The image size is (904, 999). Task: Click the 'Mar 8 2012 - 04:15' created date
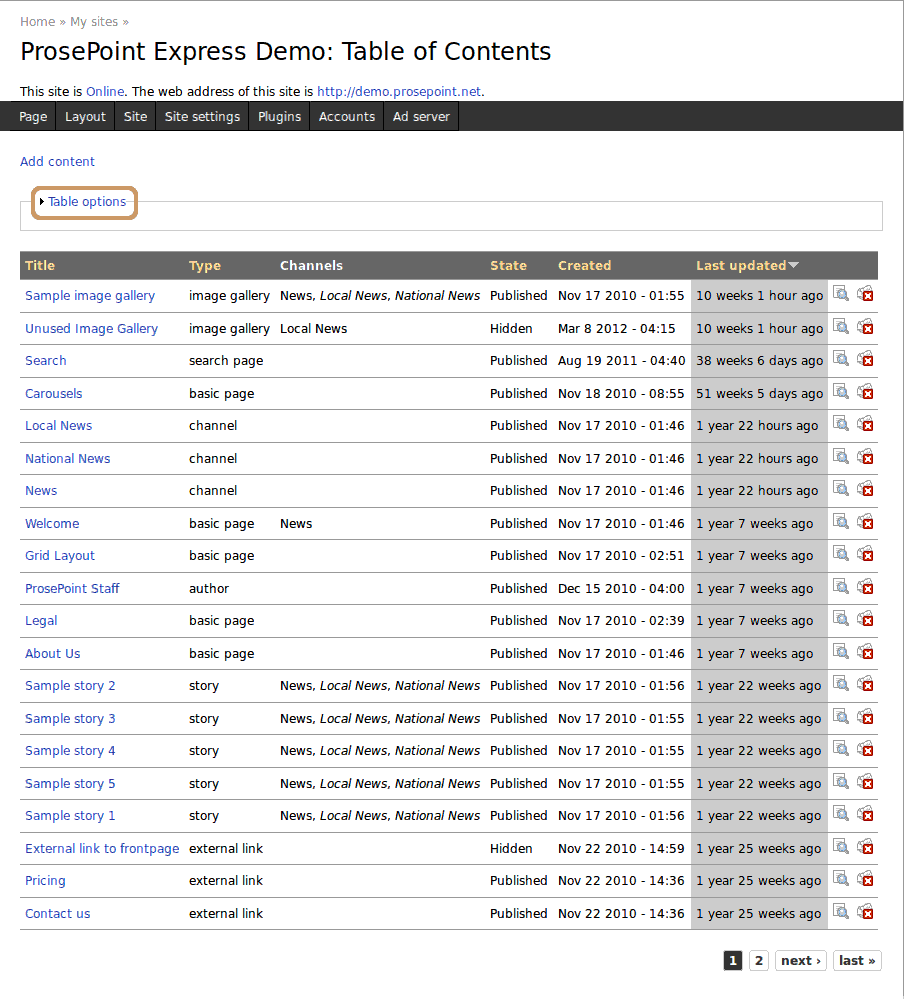click(617, 329)
